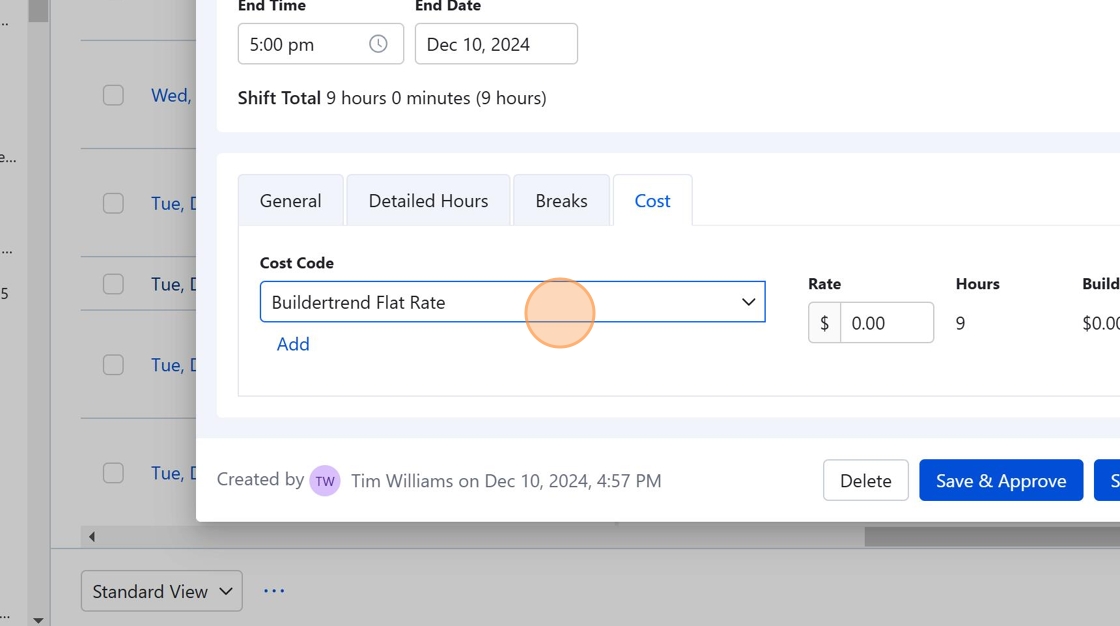
Task: Open the Detailed Hours tab
Action: pyautogui.click(x=428, y=201)
